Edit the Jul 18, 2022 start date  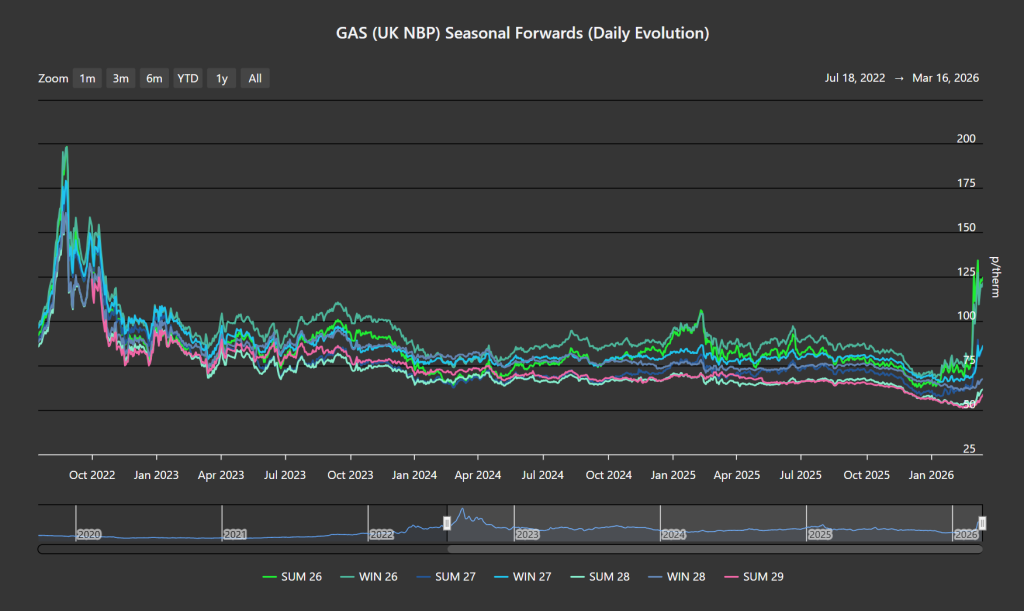tap(858, 78)
